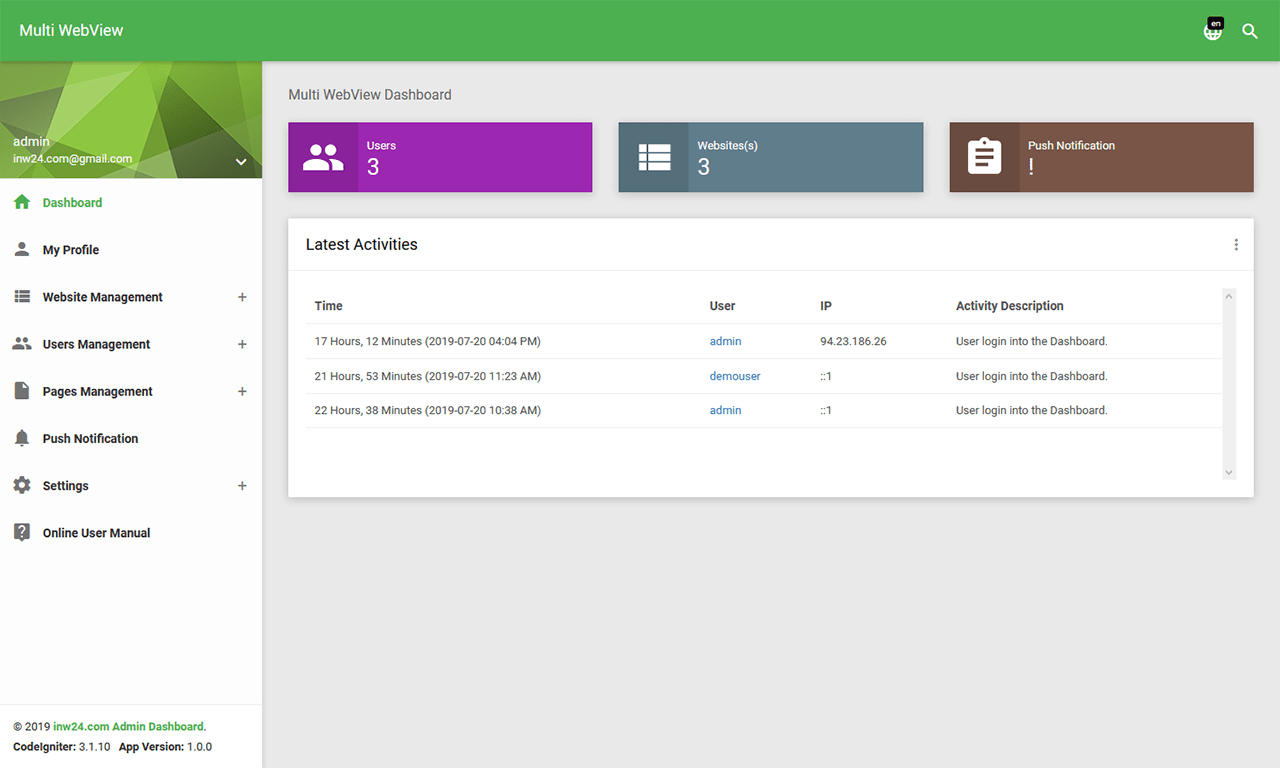The height and width of the screenshot is (768, 1280).
Task: Click the Multi WebView header title
Action: point(71,30)
